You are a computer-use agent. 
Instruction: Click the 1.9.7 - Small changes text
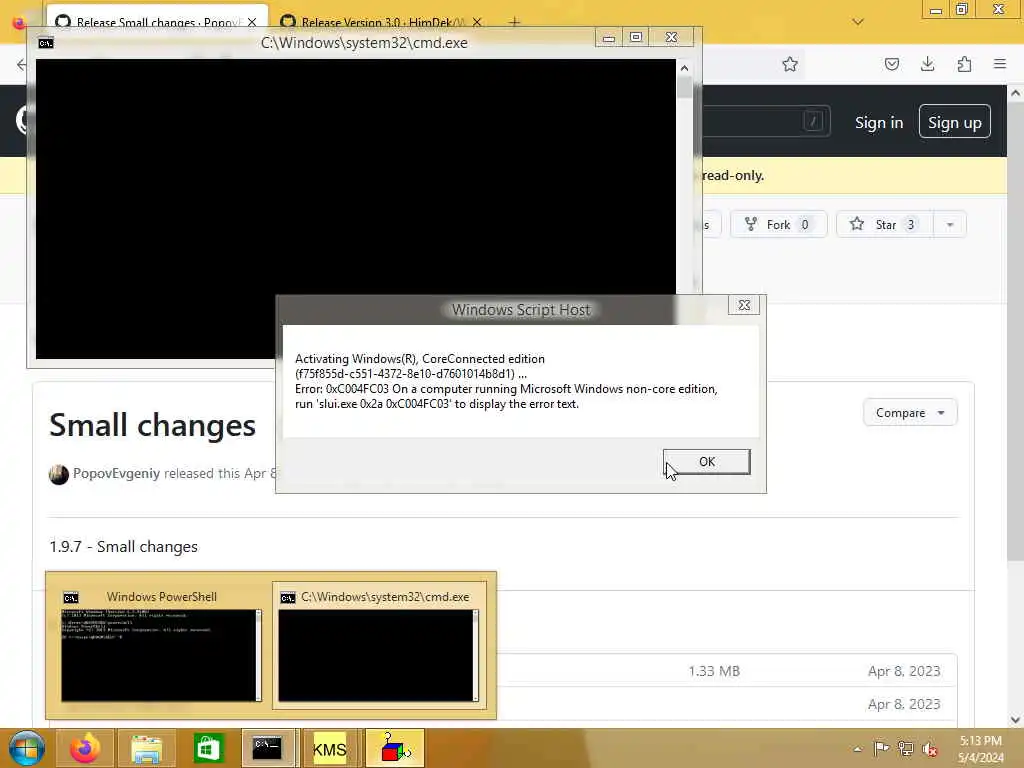pos(123,547)
